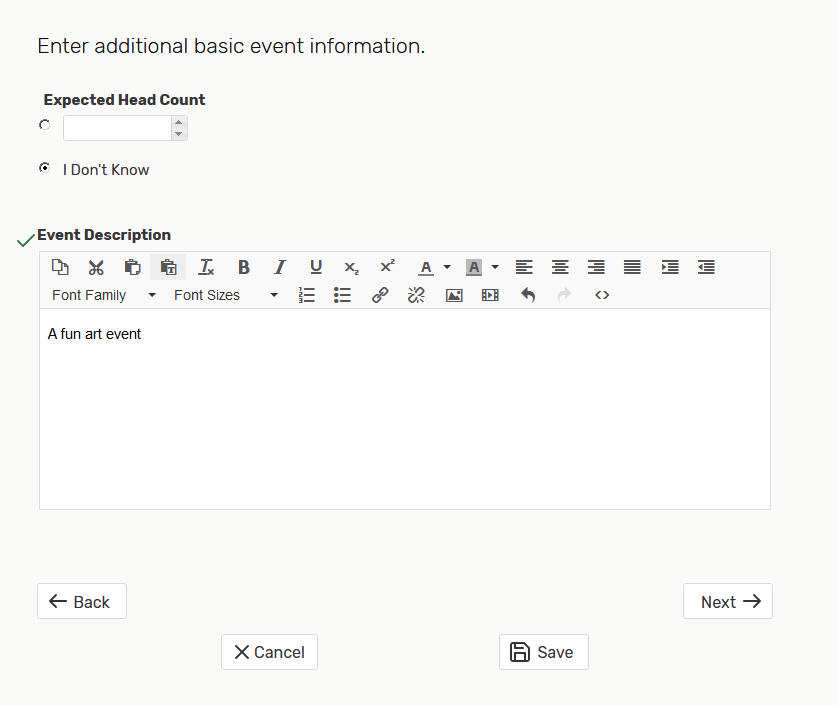Click the Clear formatting icon
This screenshot has height=705, width=838.
pyautogui.click(x=206, y=267)
